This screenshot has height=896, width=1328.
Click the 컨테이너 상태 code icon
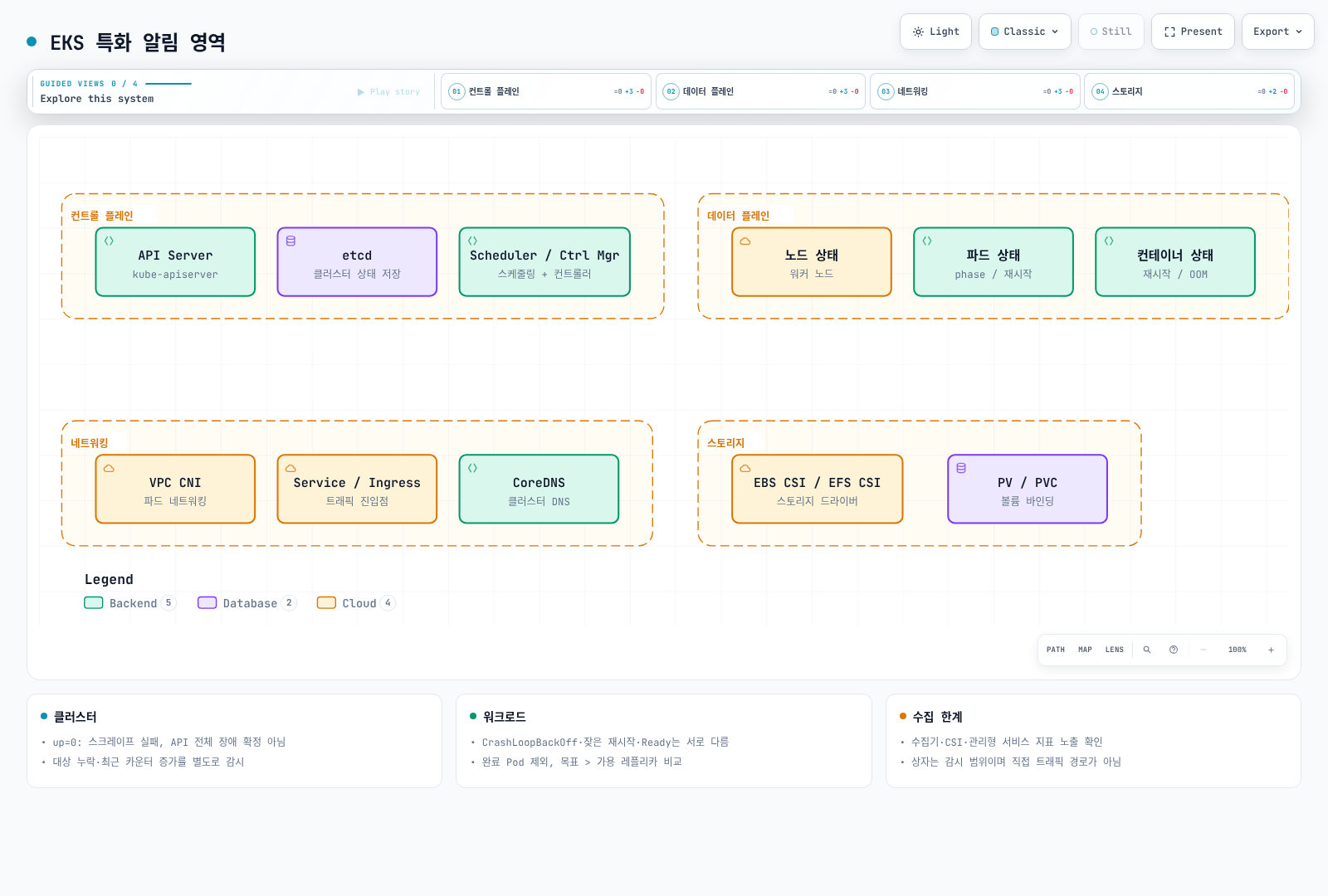[1109, 241]
